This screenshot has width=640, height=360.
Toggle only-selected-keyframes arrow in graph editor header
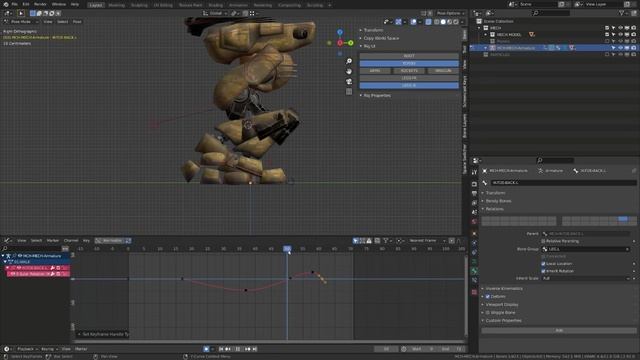[x=356, y=241]
